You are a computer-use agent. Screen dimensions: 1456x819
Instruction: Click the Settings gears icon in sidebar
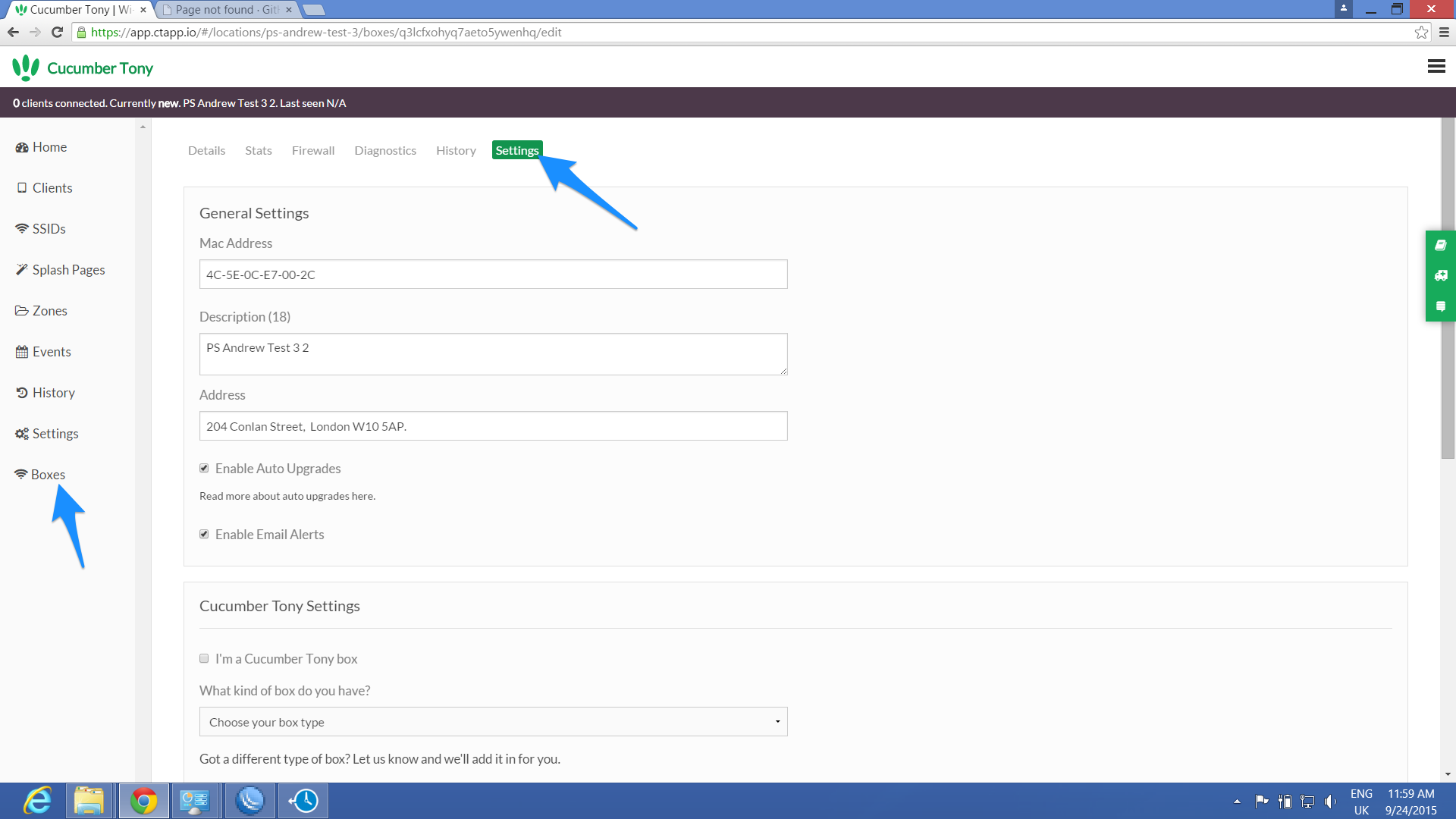pyautogui.click(x=22, y=434)
